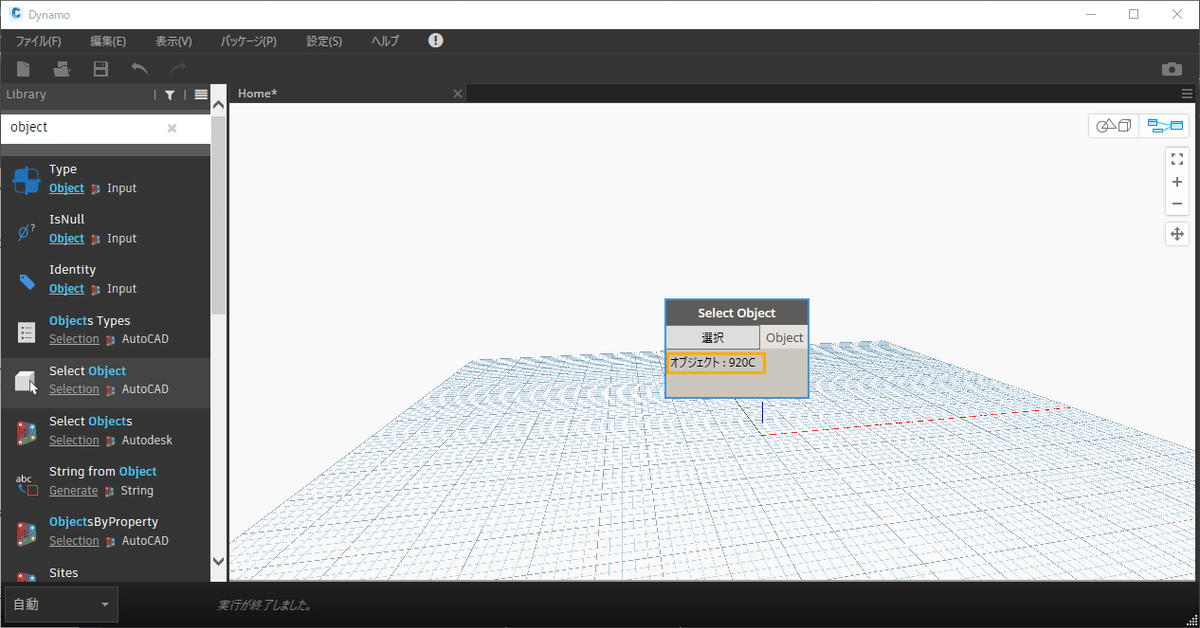The image size is (1200, 628).
Task: Select the Select Objects library result
Action: (105, 432)
